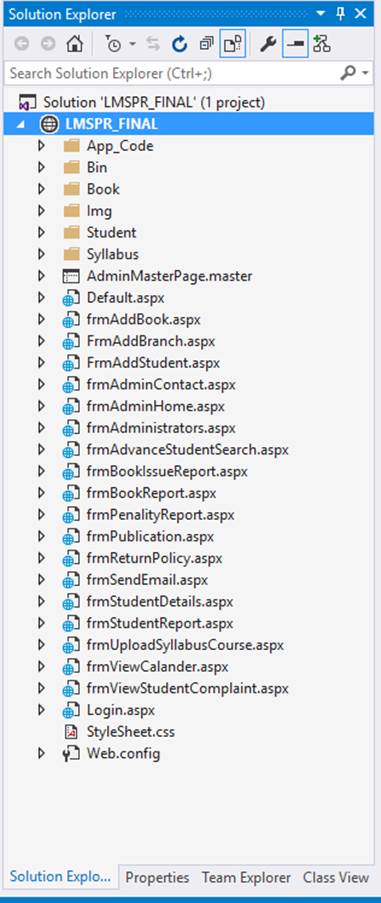
Task: Select frmBookReport.aspx file
Action: tap(151, 493)
